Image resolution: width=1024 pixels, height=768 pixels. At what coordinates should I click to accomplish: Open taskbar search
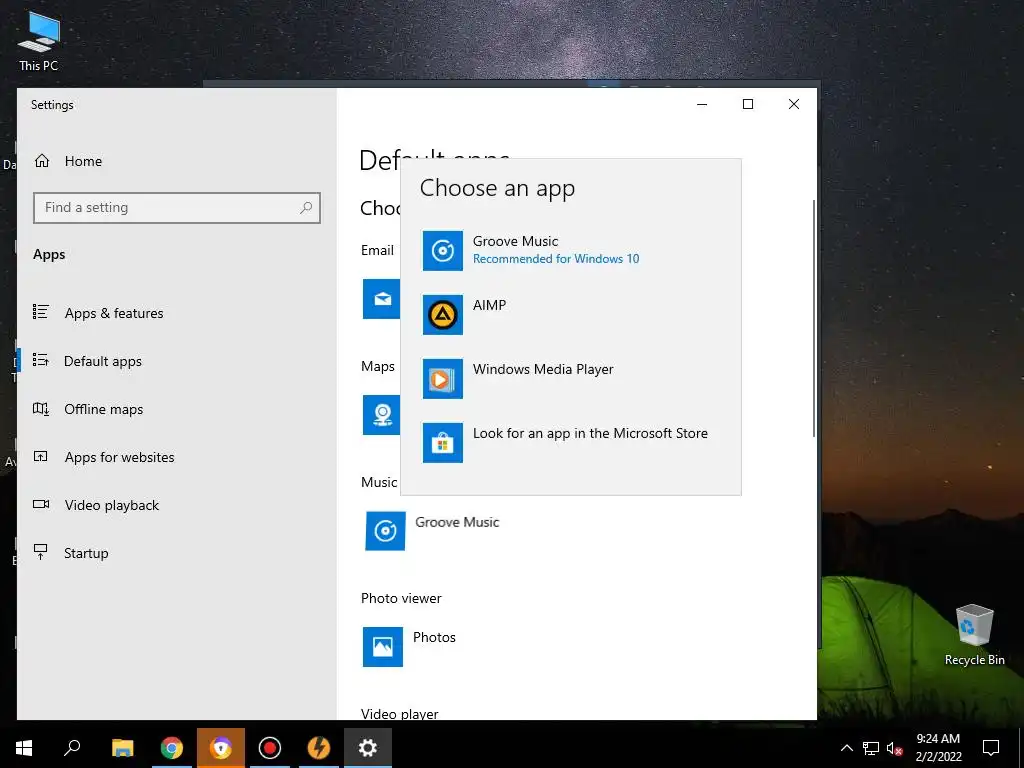[72, 748]
